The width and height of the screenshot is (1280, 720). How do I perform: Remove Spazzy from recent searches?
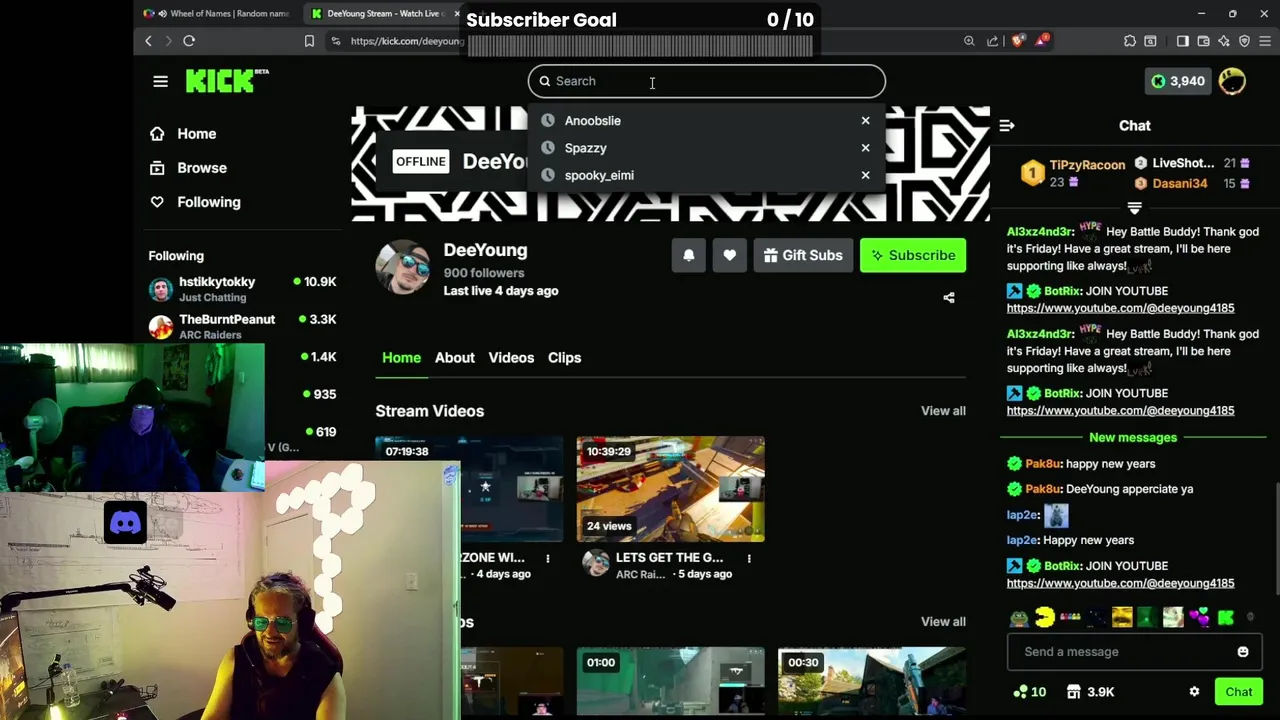[x=865, y=148]
